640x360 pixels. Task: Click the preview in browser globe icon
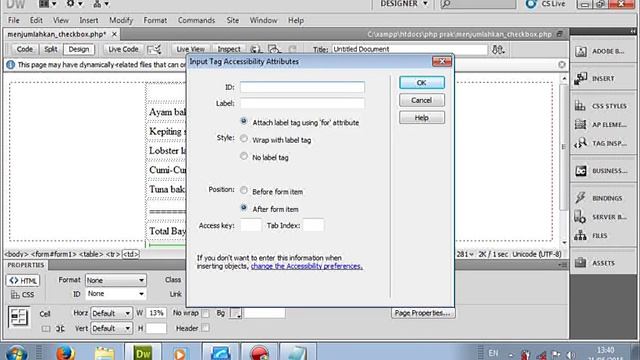[255, 50]
